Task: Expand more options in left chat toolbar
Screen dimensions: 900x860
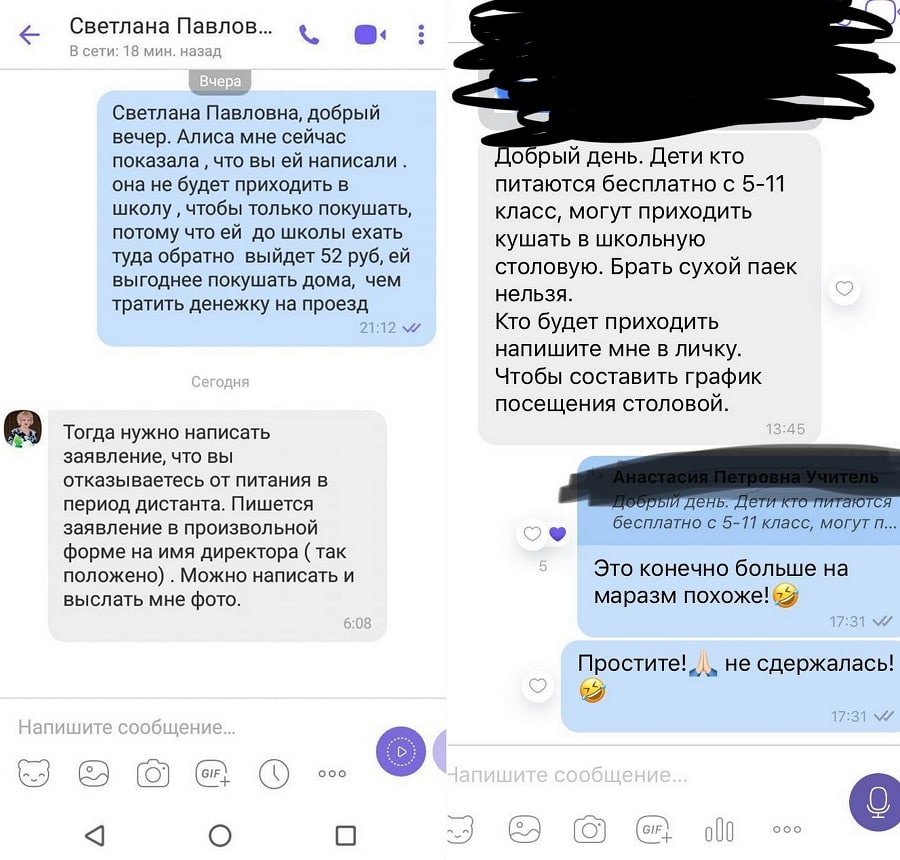Action: 332,773
